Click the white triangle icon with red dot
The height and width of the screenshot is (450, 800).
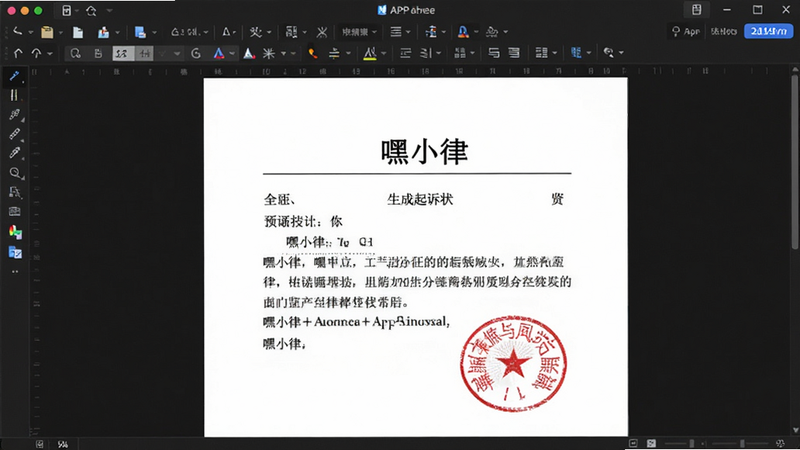tap(249, 53)
